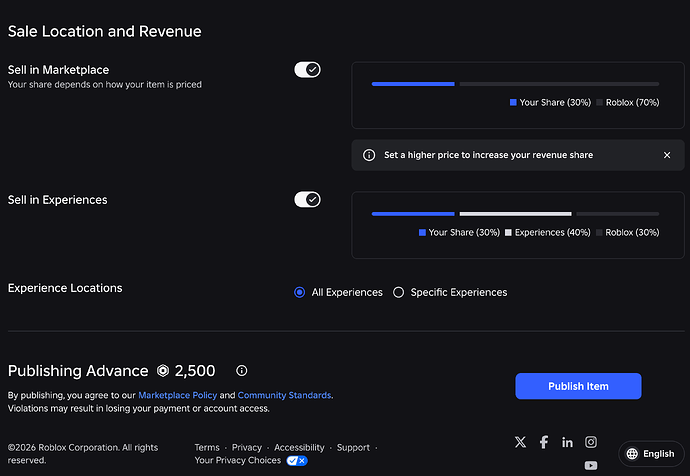Screen dimensions: 690x476
Task: Open the Accessibility footer link
Action: click(x=299, y=447)
